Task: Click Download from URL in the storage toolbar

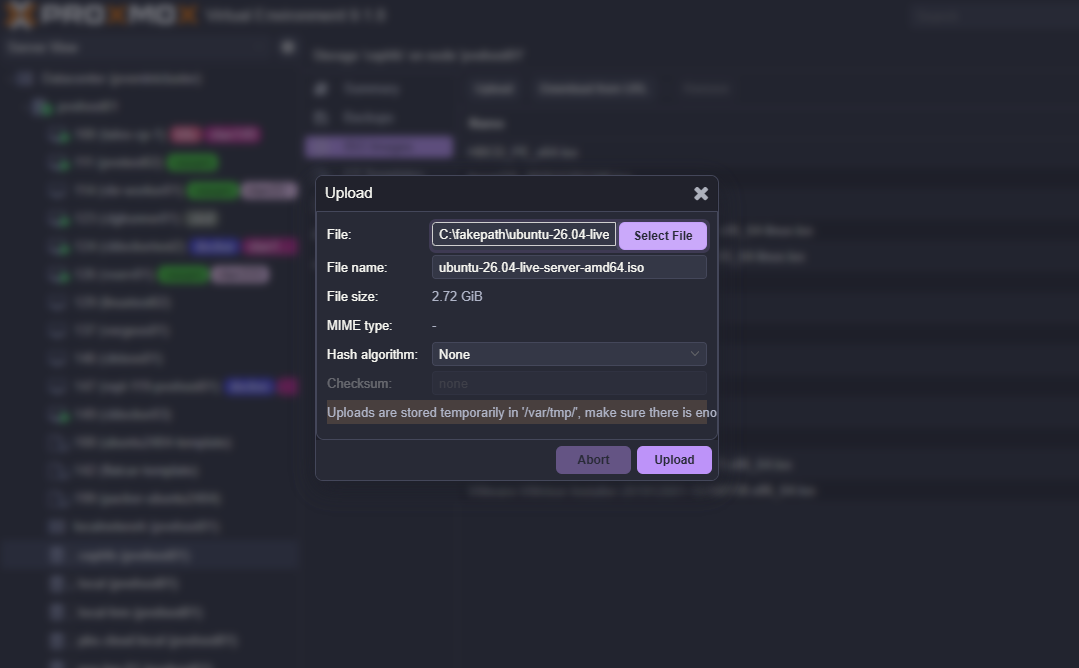Action: 593,89
